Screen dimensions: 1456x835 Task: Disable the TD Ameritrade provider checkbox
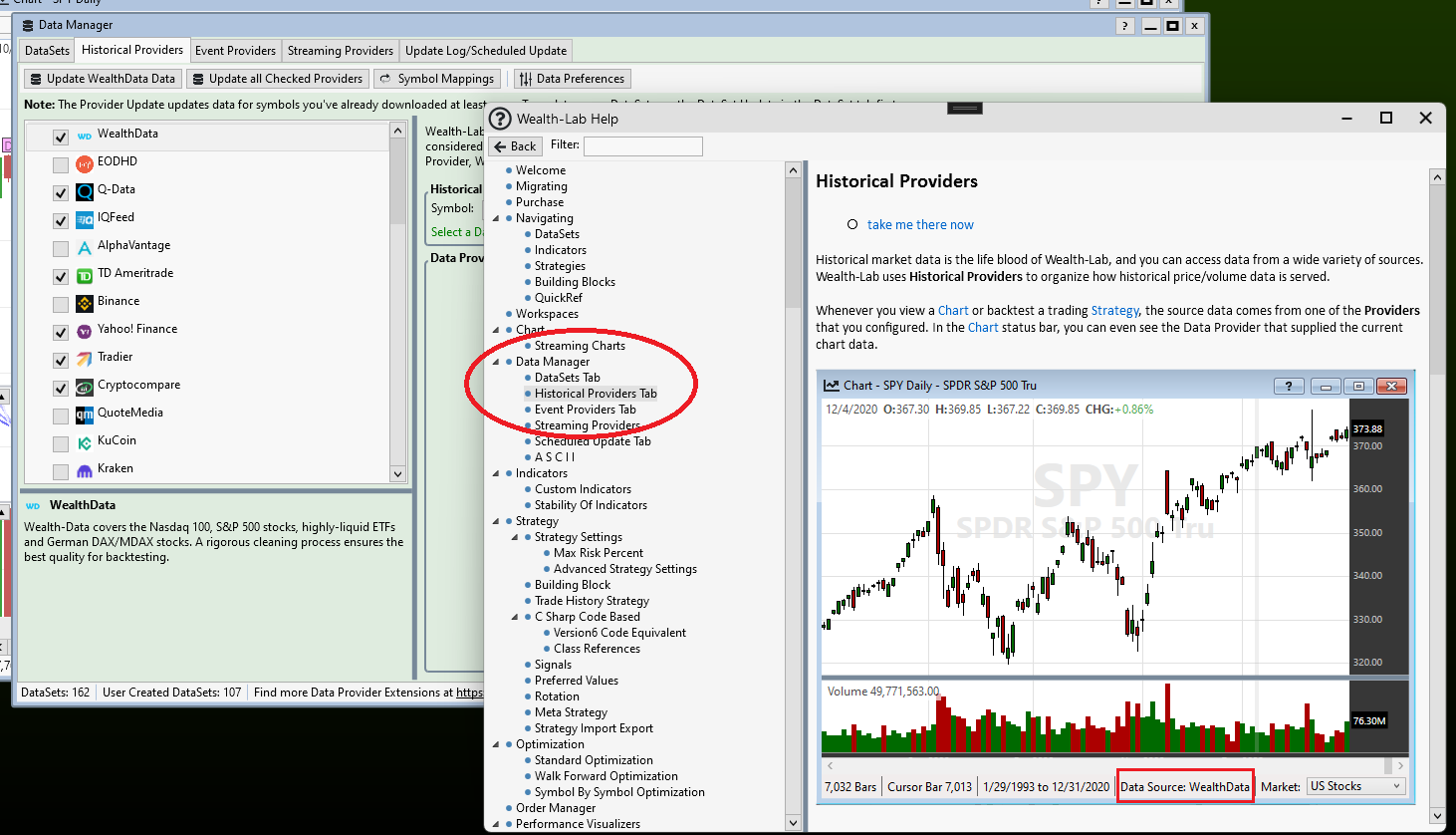61,276
